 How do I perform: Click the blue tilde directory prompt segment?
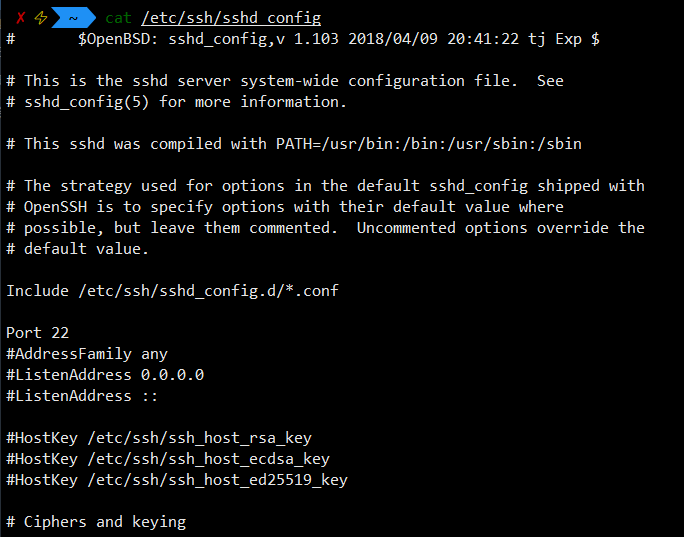73,18
